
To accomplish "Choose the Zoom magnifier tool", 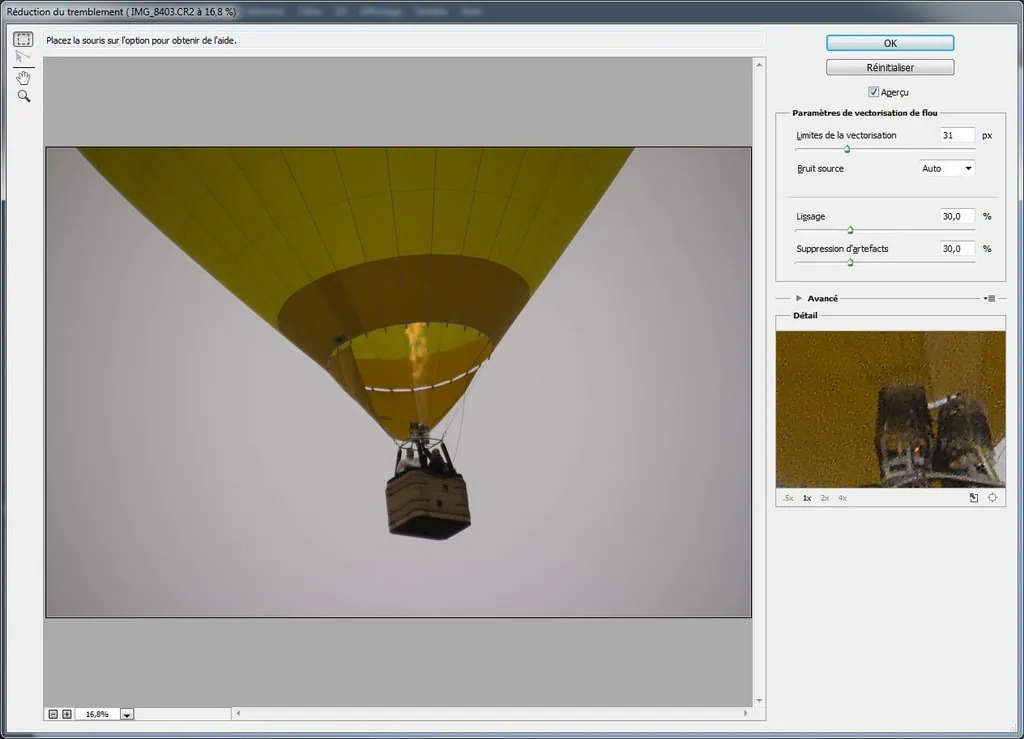I will tap(23, 97).
